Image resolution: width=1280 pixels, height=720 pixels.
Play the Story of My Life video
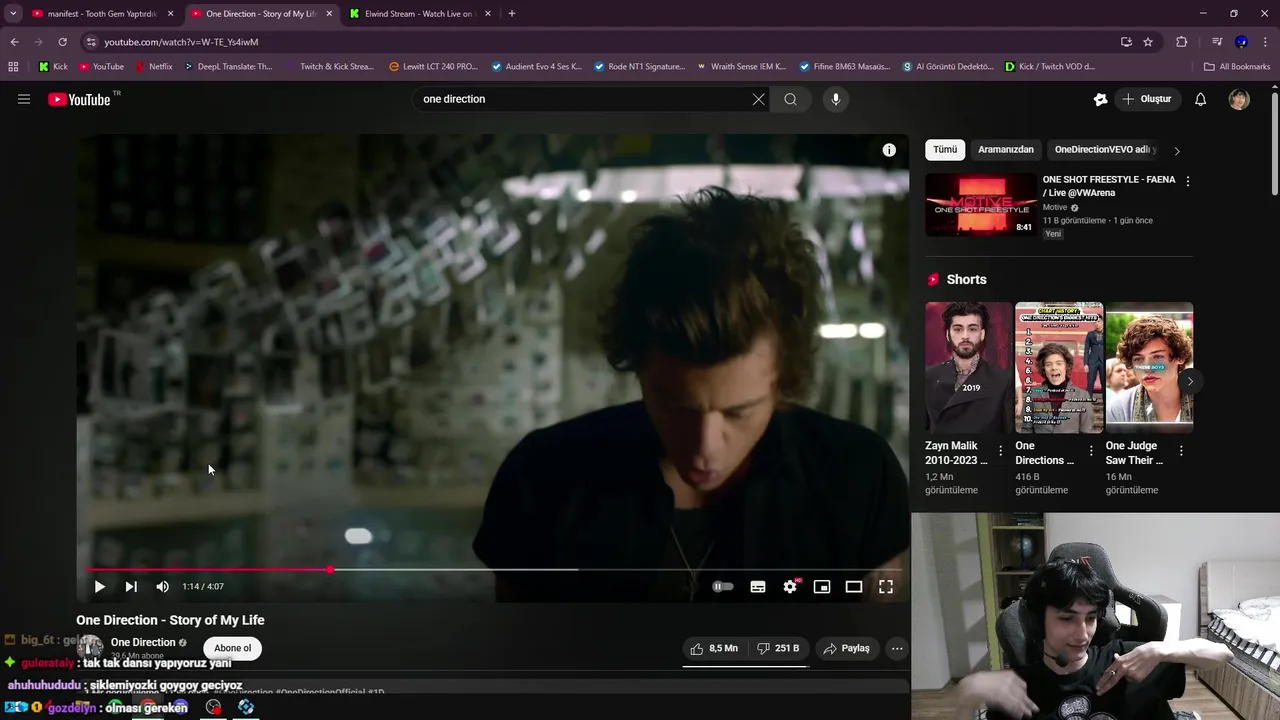point(99,587)
